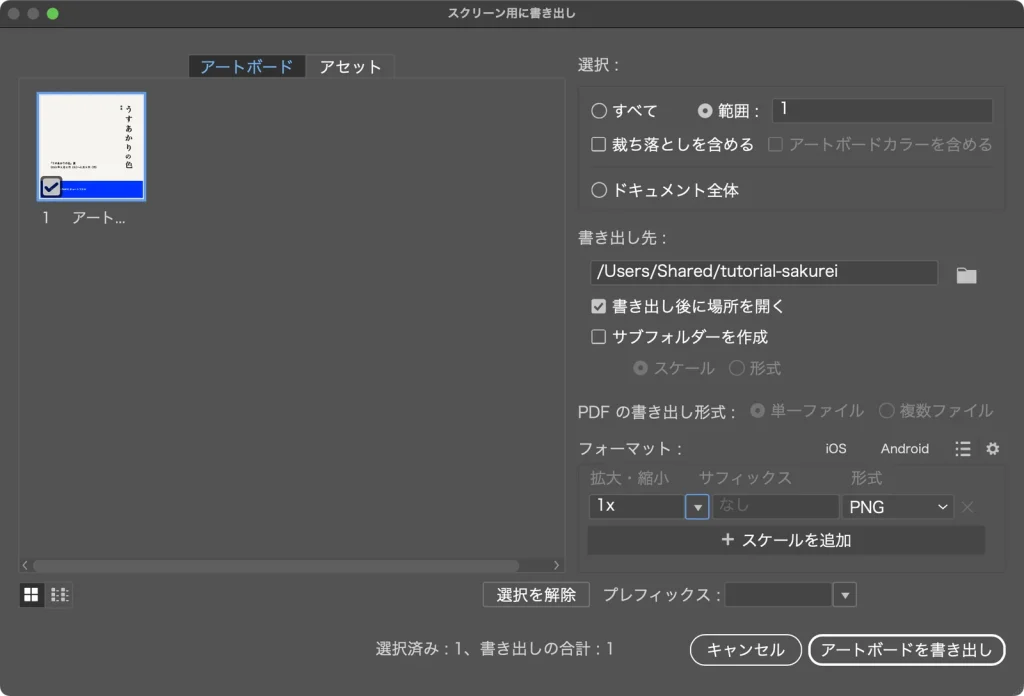Apply the iOS format preset
Viewport: 1024px width, 696px height.
pyautogui.click(x=835, y=449)
